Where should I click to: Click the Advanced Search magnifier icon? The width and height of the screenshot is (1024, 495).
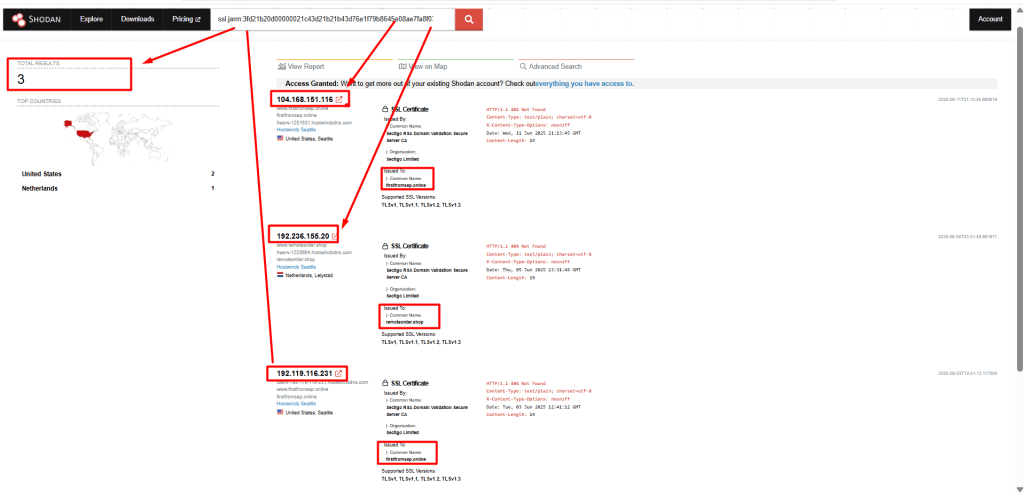point(523,67)
